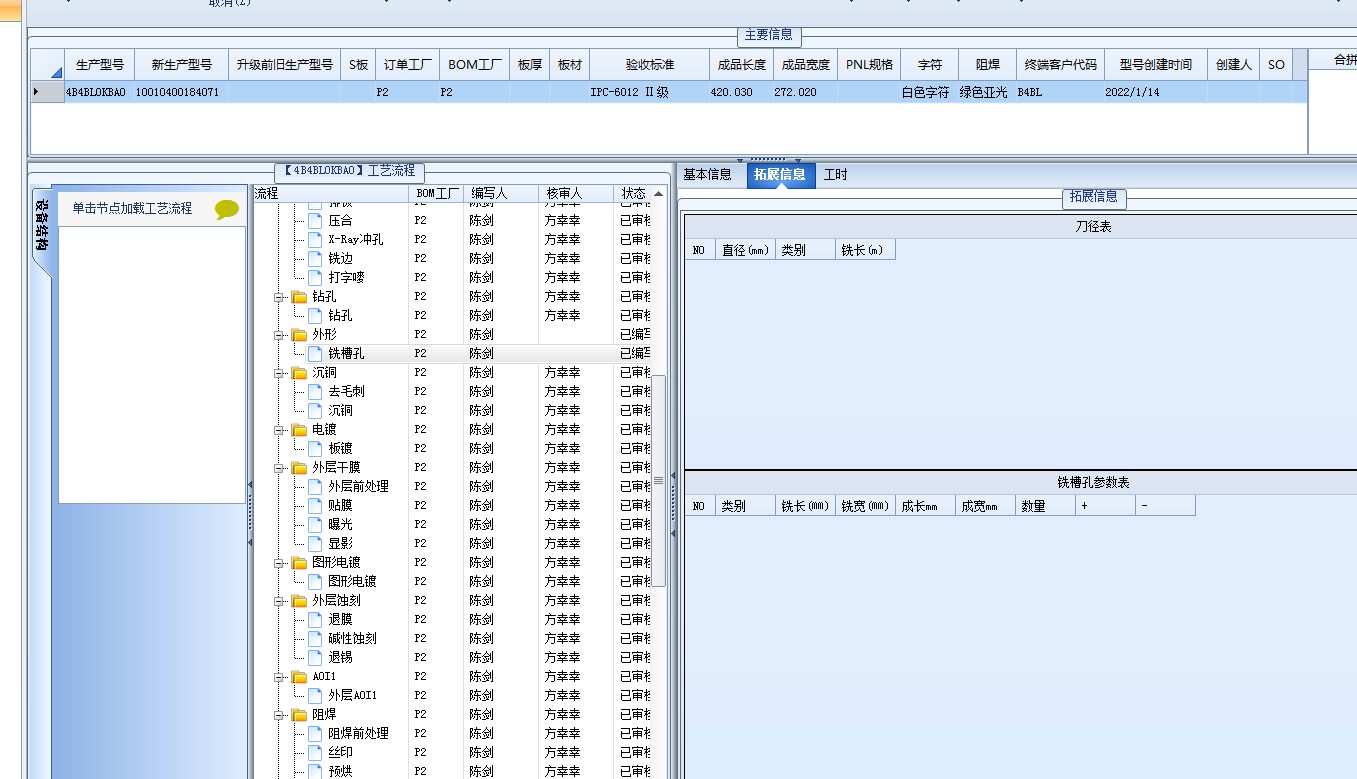This screenshot has height=779, width=1357.
Task: Click the 编写人 header in process tree
Action: [502, 193]
